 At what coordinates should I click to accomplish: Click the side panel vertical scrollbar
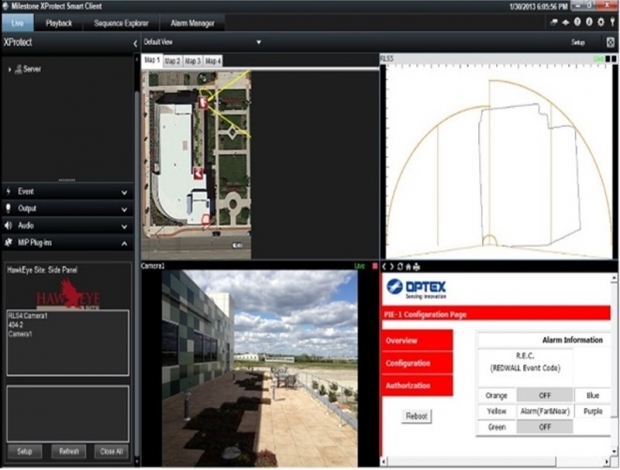point(137,261)
